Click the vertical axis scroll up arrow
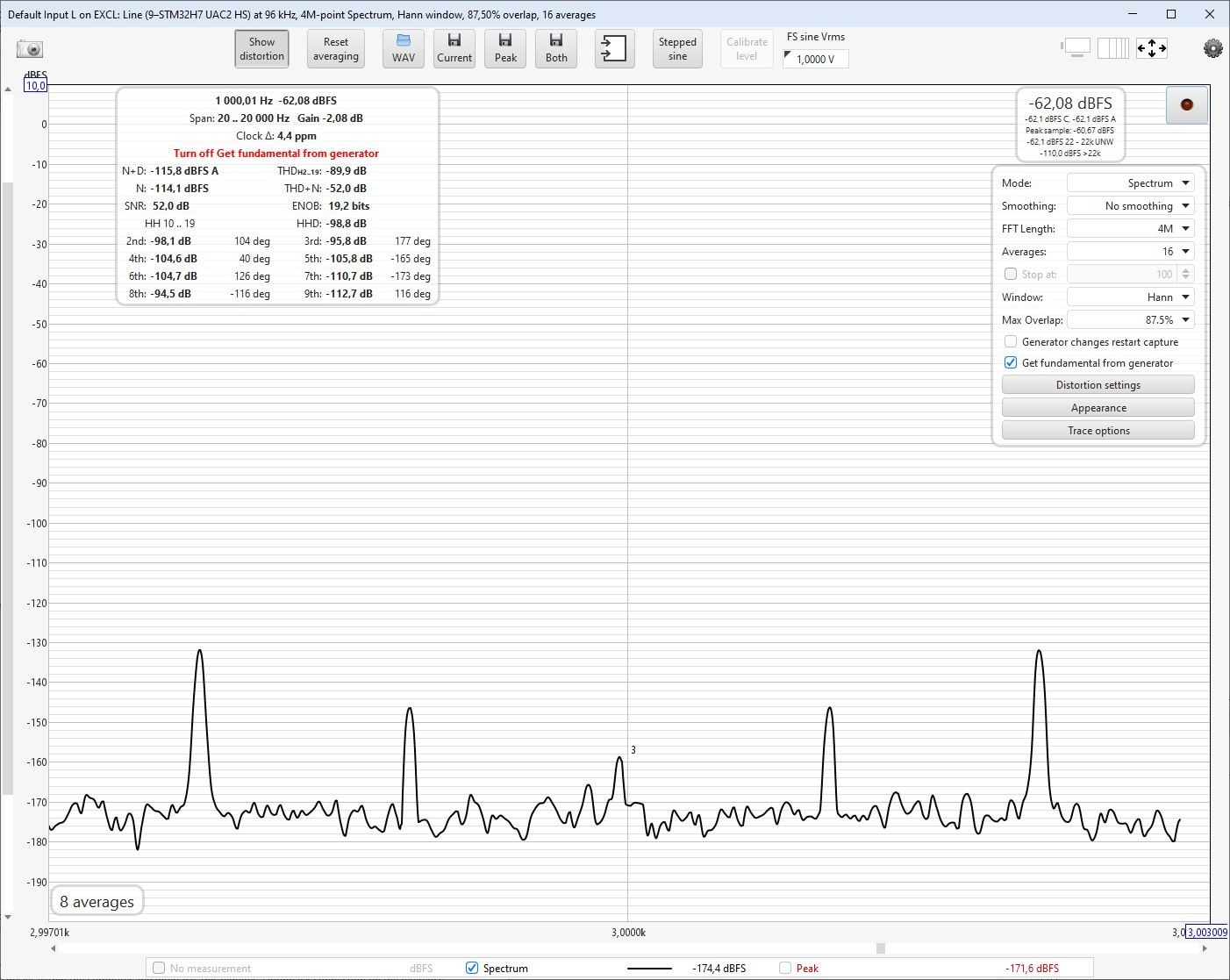Viewport: 1230px width, 980px height. pos(8,89)
